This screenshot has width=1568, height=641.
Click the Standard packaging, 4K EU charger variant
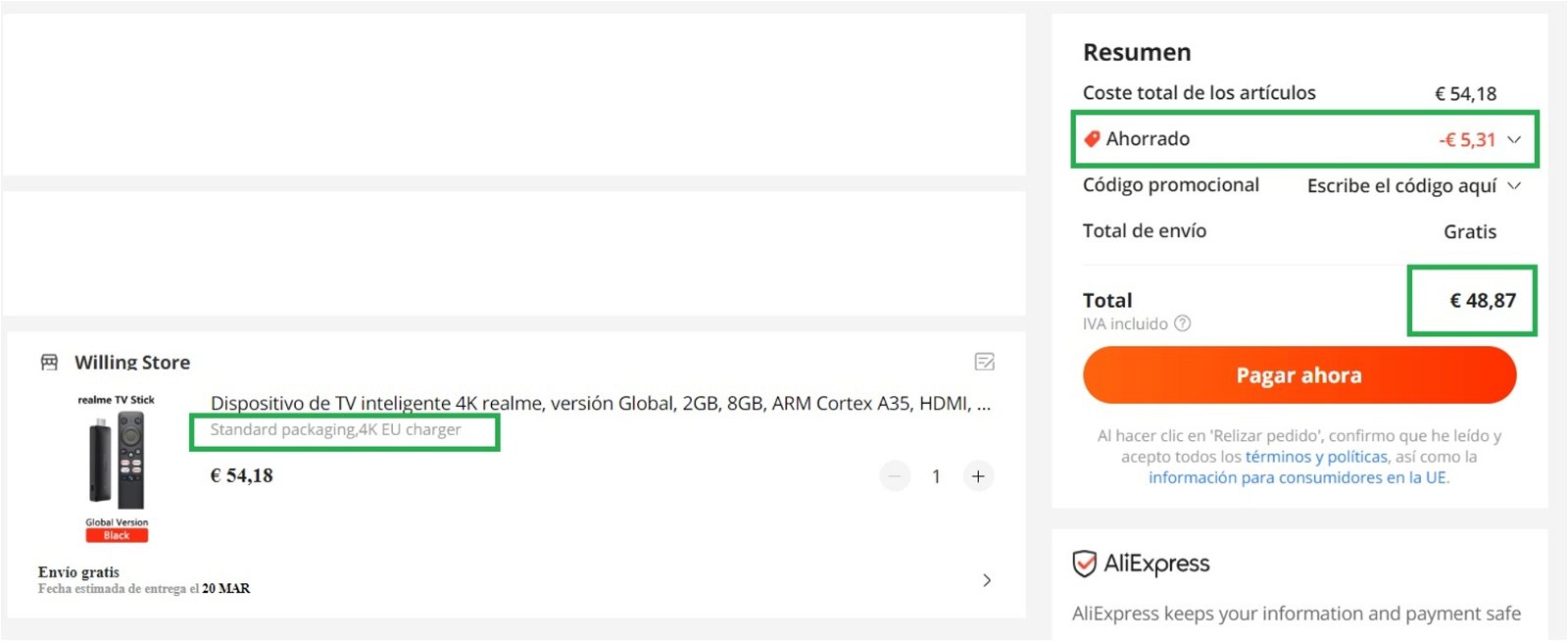[335, 429]
